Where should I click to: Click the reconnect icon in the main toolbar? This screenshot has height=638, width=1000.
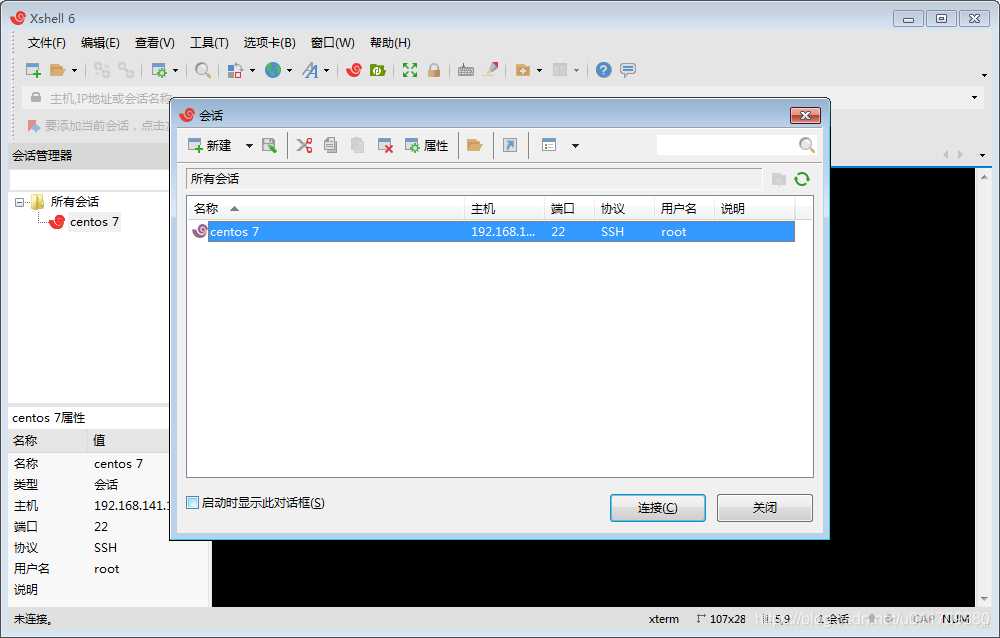coord(126,70)
